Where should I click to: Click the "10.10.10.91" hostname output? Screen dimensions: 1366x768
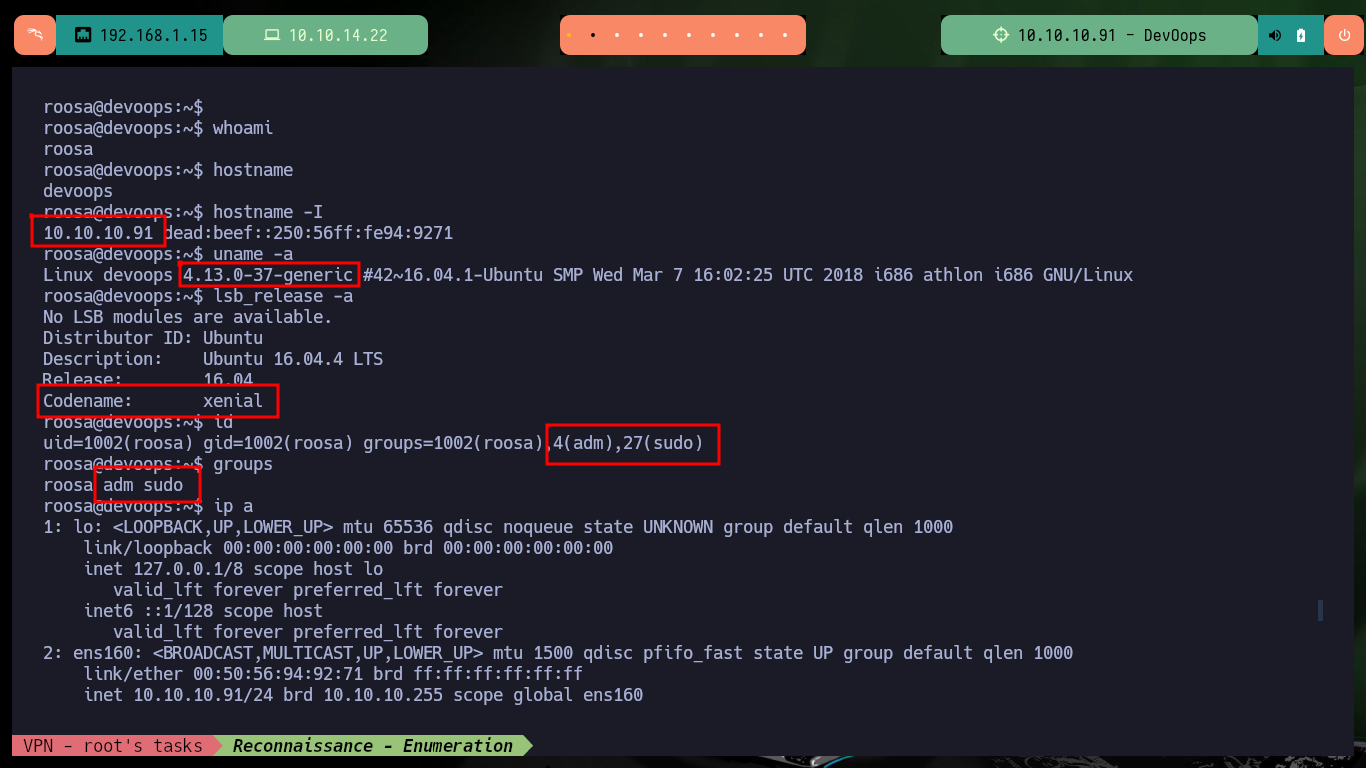[98, 233]
